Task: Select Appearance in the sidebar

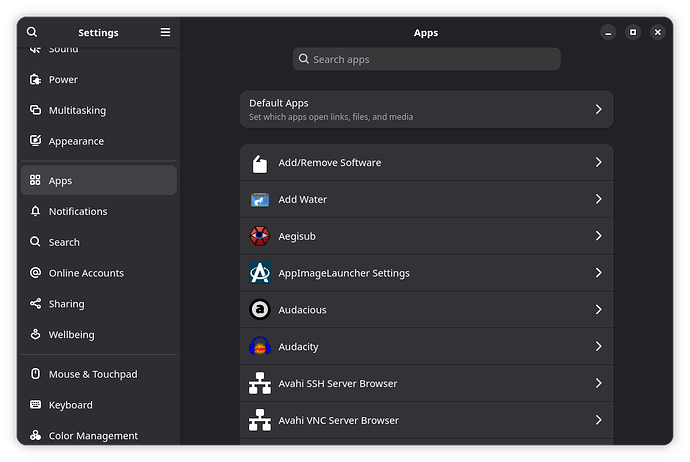Action: click(99, 141)
